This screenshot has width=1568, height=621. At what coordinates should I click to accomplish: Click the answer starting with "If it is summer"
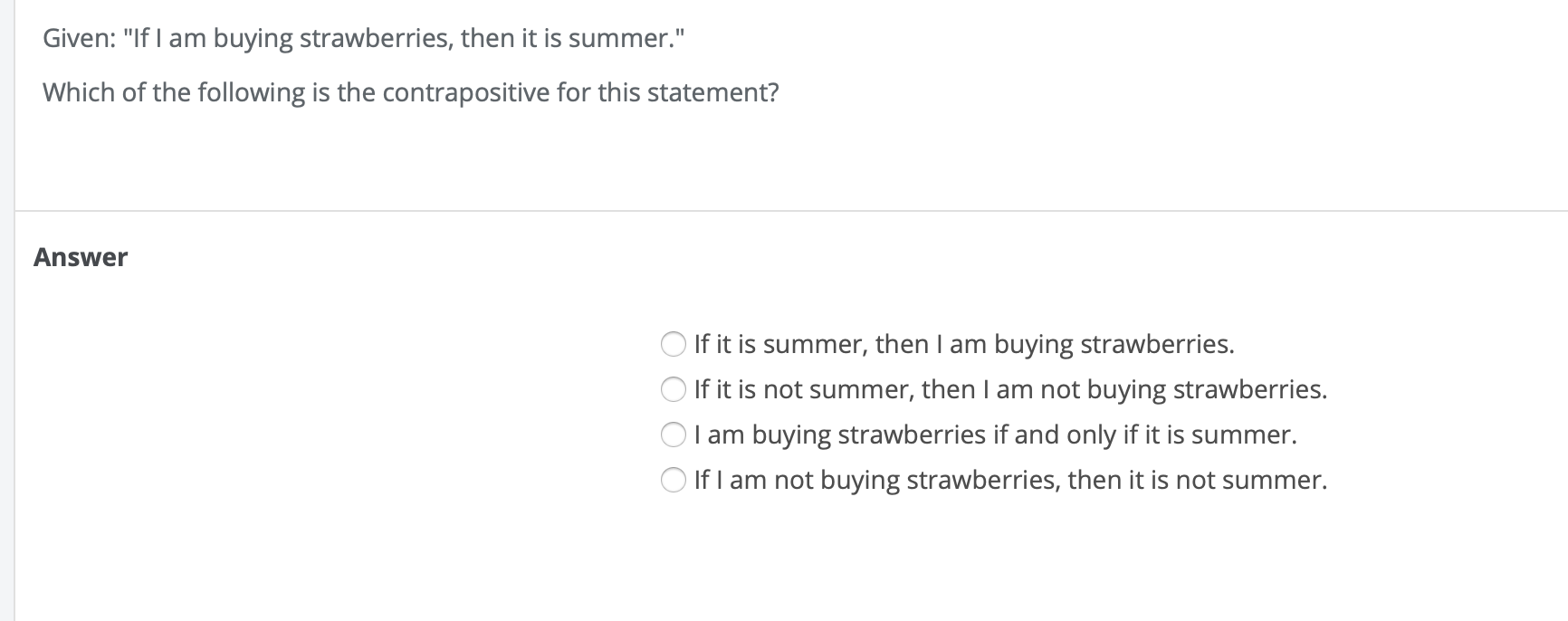tap(963, 344)
